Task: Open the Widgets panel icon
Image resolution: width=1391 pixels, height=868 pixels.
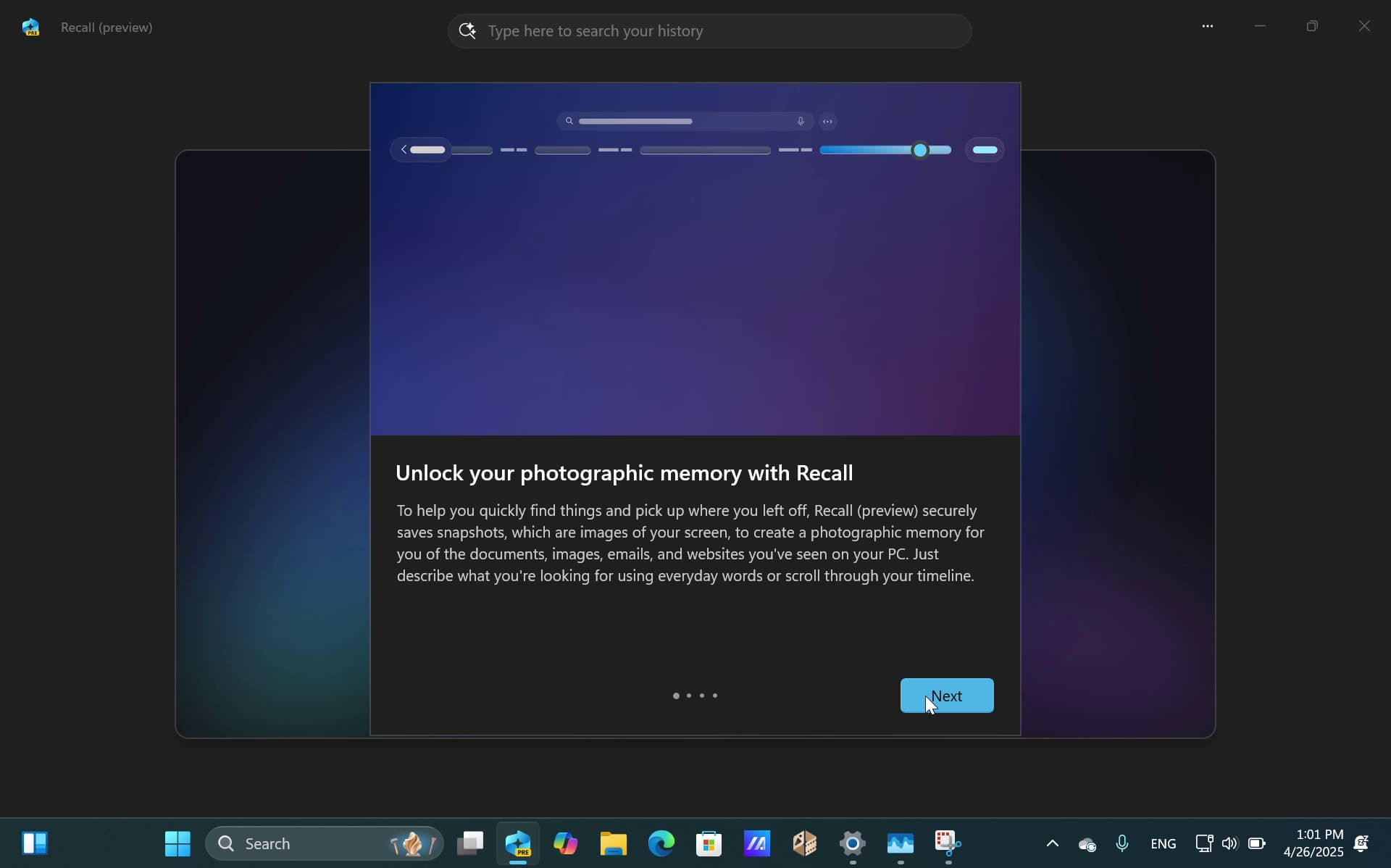Action: coord(34,843)
